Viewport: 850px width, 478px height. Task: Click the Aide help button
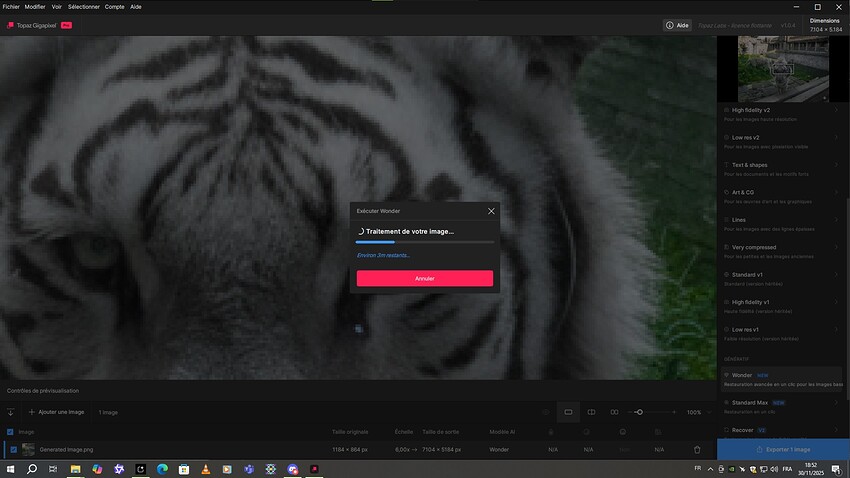point(677,25)
